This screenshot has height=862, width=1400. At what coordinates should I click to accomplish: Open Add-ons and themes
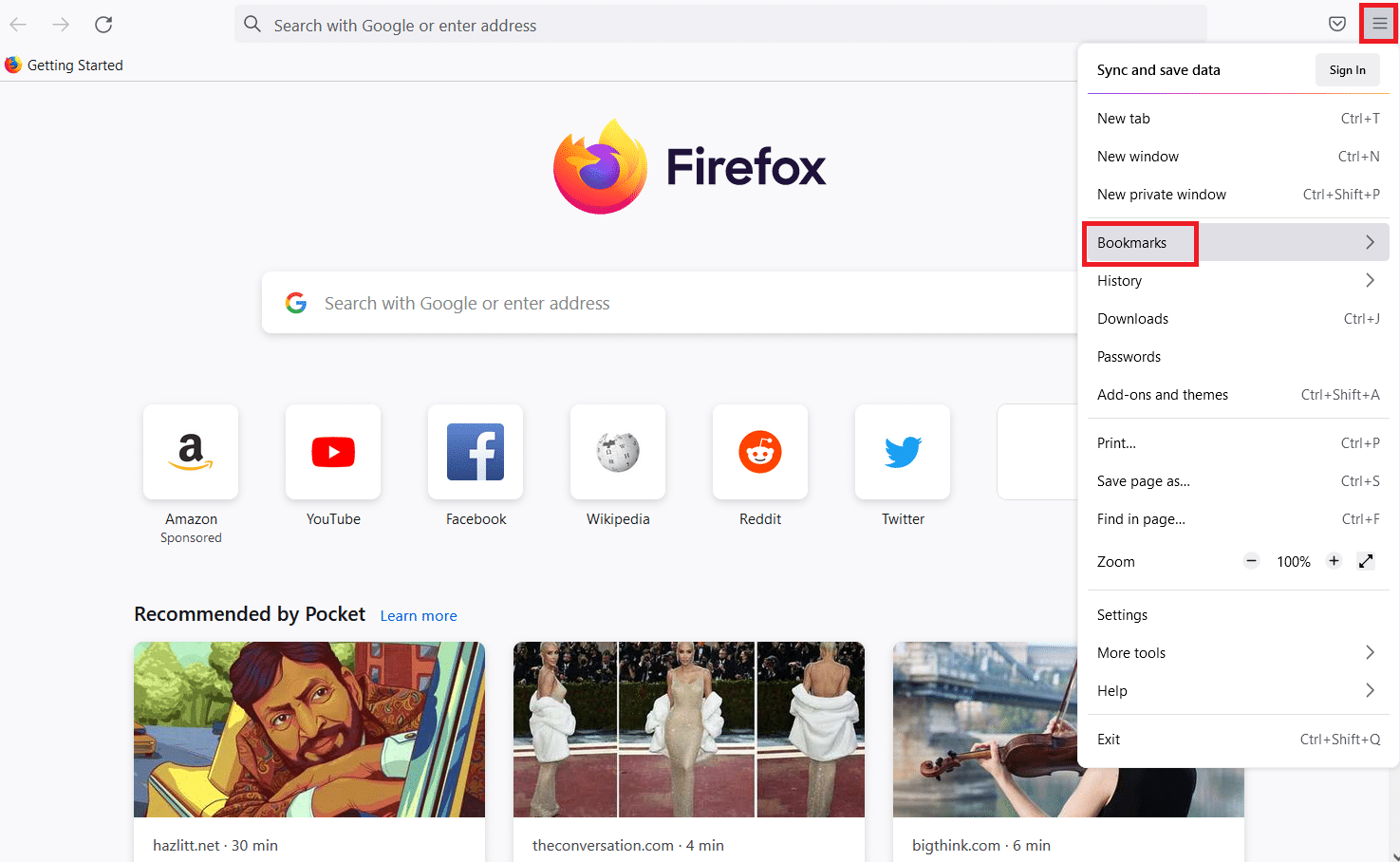pos(1238,394)
